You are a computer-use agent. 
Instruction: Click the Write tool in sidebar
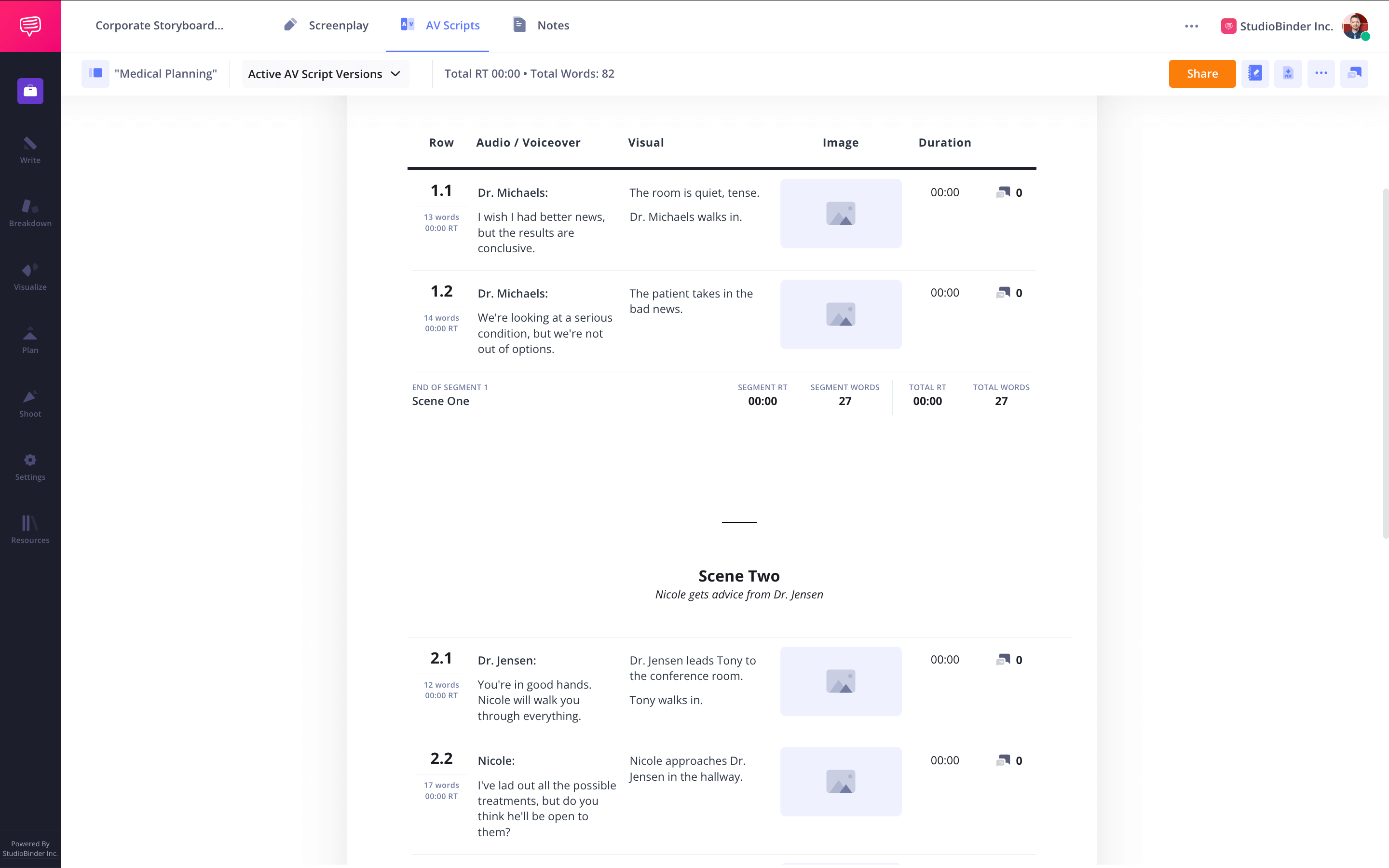tap(30, 151)
